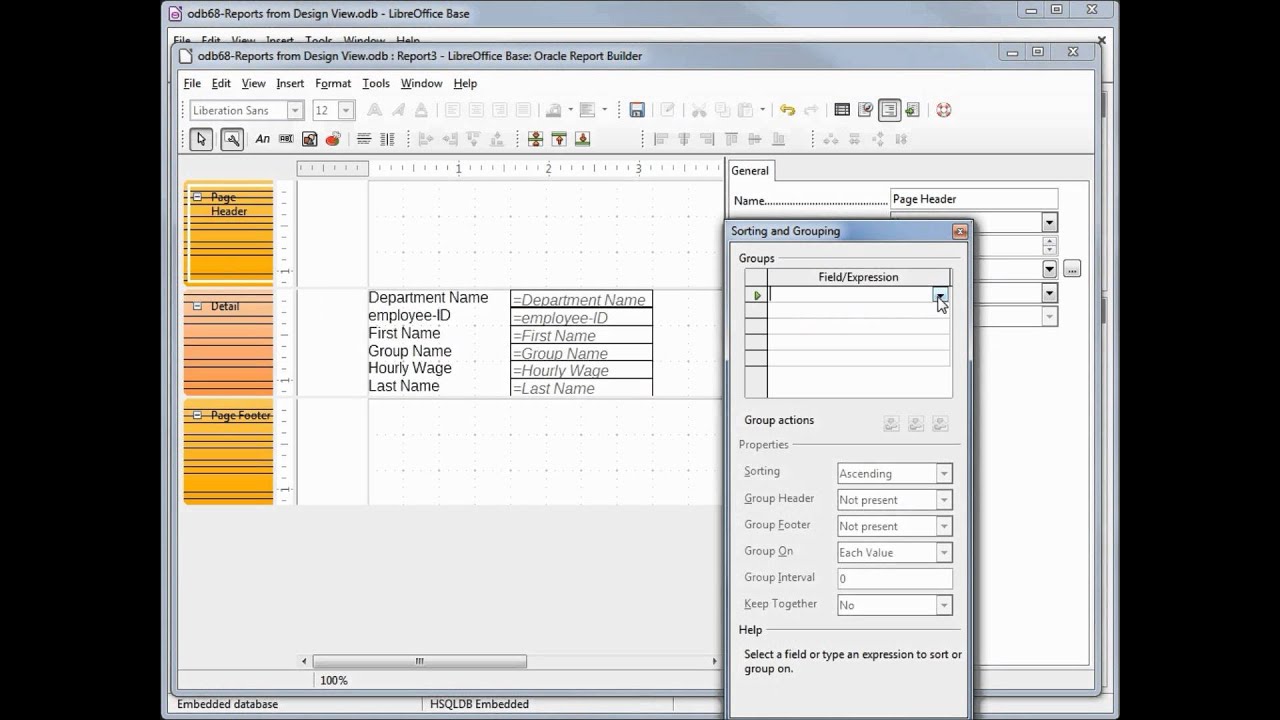Click the Group Interval input field

(x=894, y=578)
